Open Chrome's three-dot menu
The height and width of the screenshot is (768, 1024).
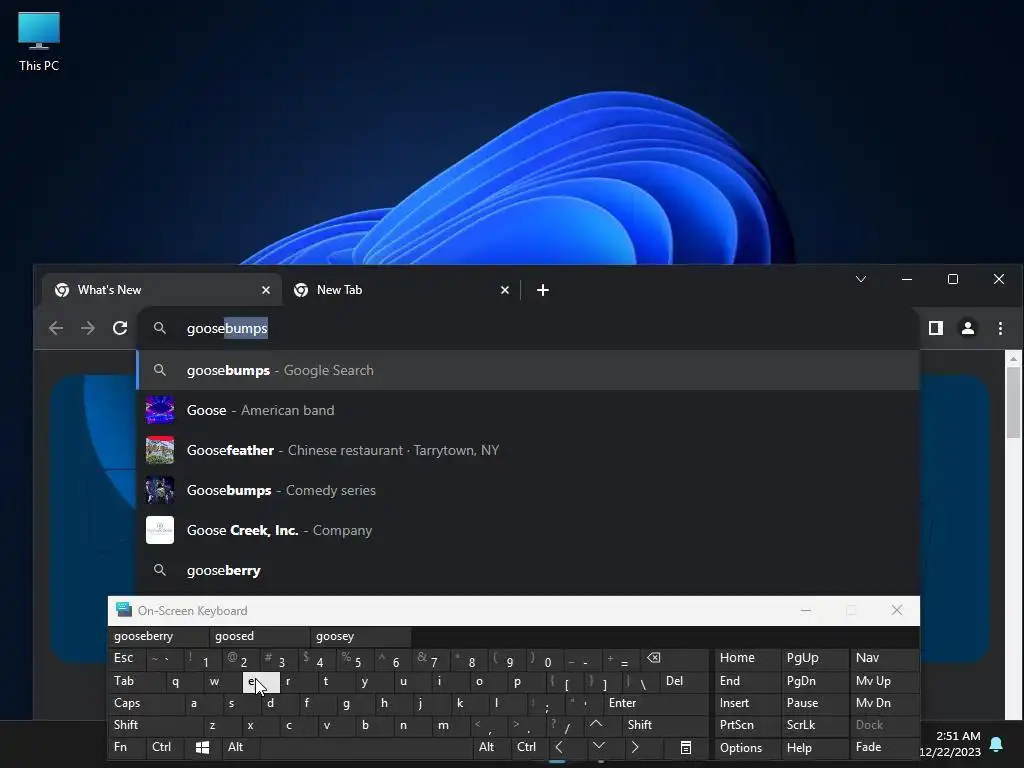(1000, 328)
